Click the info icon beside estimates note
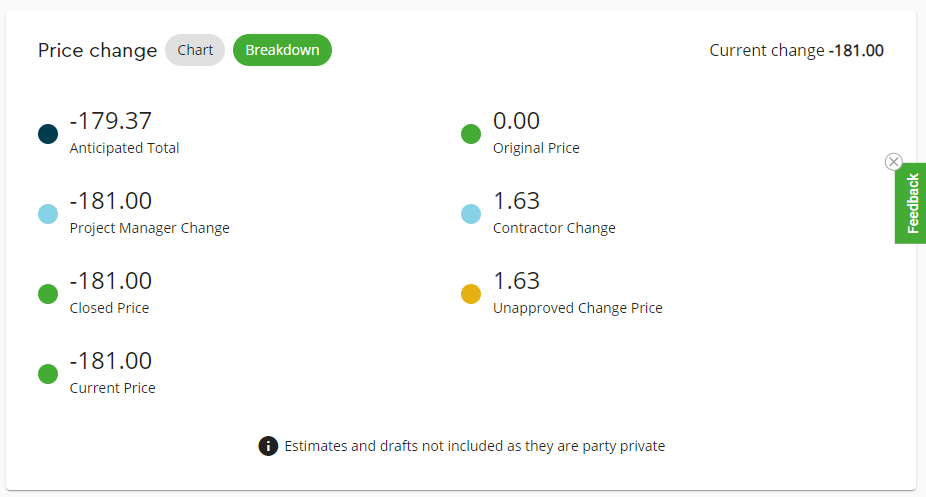Viewport: 926px width, 497px height. coord(268,446)
